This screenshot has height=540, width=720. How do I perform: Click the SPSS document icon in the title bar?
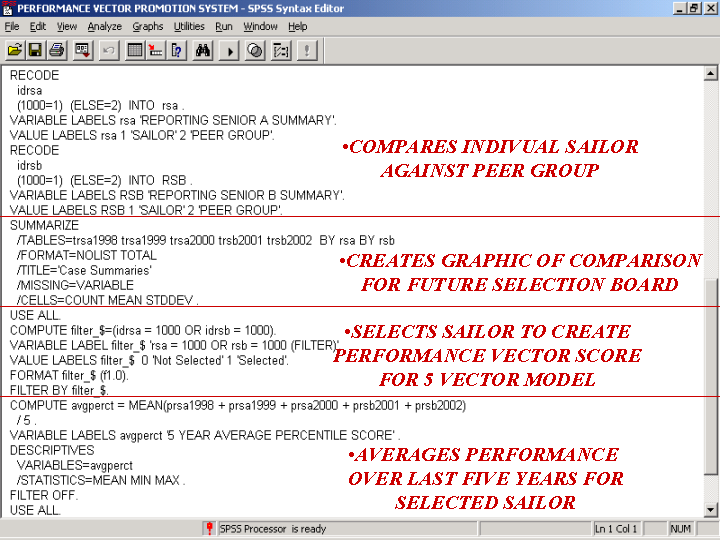7,8
